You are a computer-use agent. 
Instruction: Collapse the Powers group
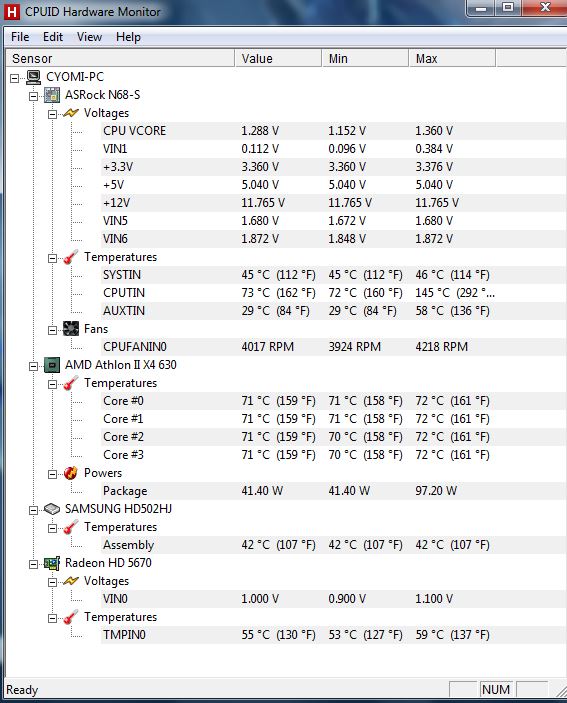(52, 474)
